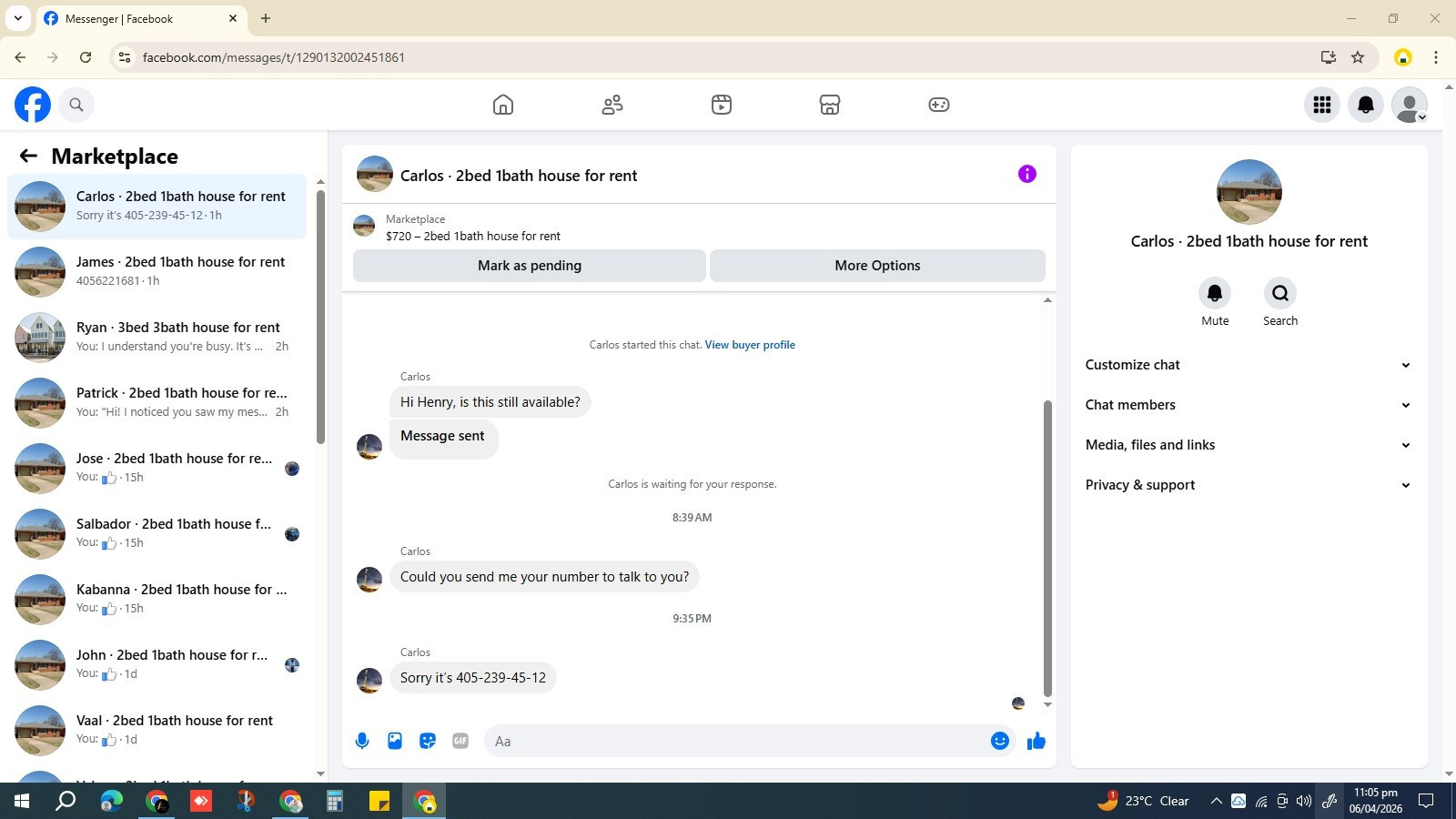
Task: Click the message "Sorry it's 405-239-45-12"
Action: click(x=473, y=678)
